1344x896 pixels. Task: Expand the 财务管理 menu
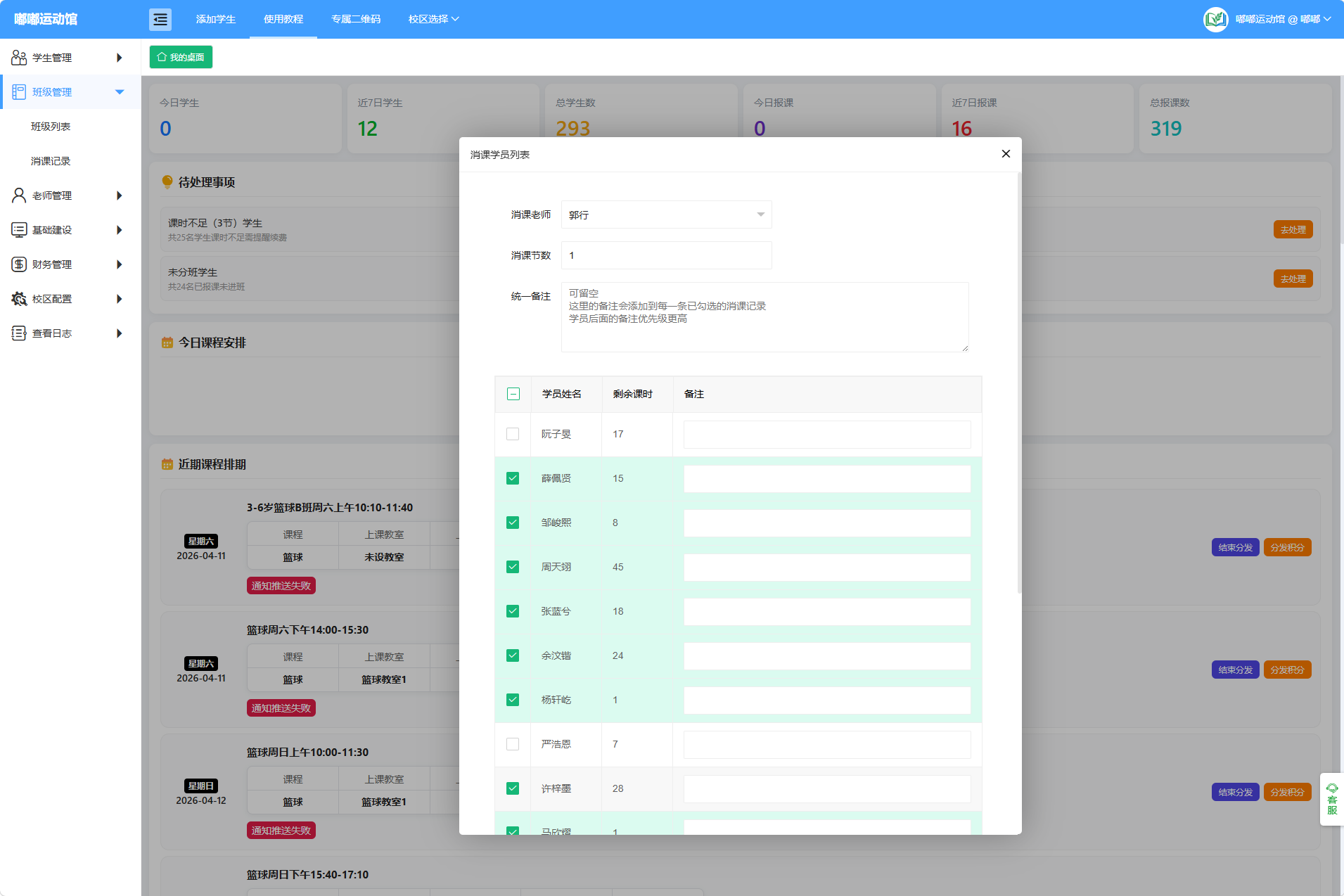click(x=119, y=264)
